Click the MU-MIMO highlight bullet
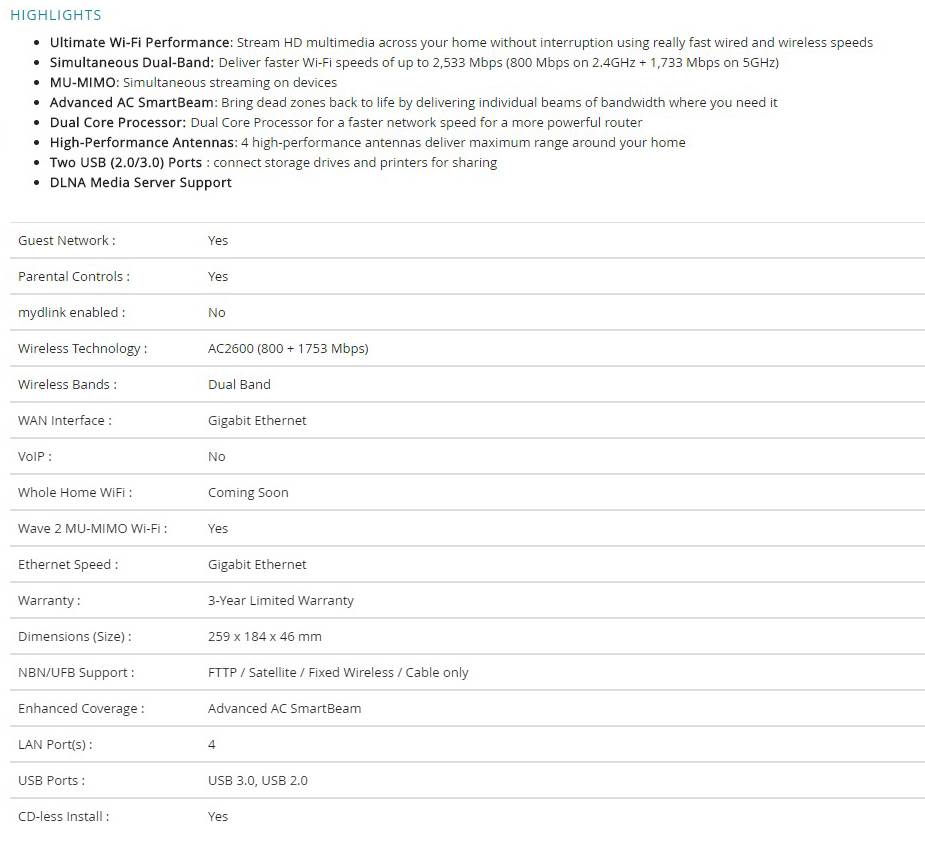925x858 pixels. [84, 82]
